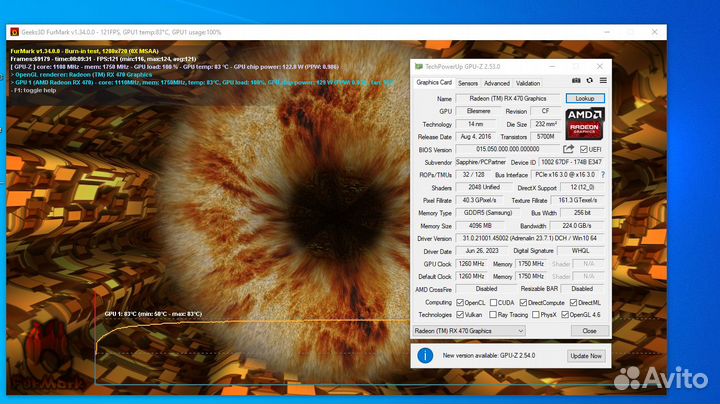The image size is (720, 404).
Task: Click the FurMark burn-in test header line
Action: coord(84,51)
